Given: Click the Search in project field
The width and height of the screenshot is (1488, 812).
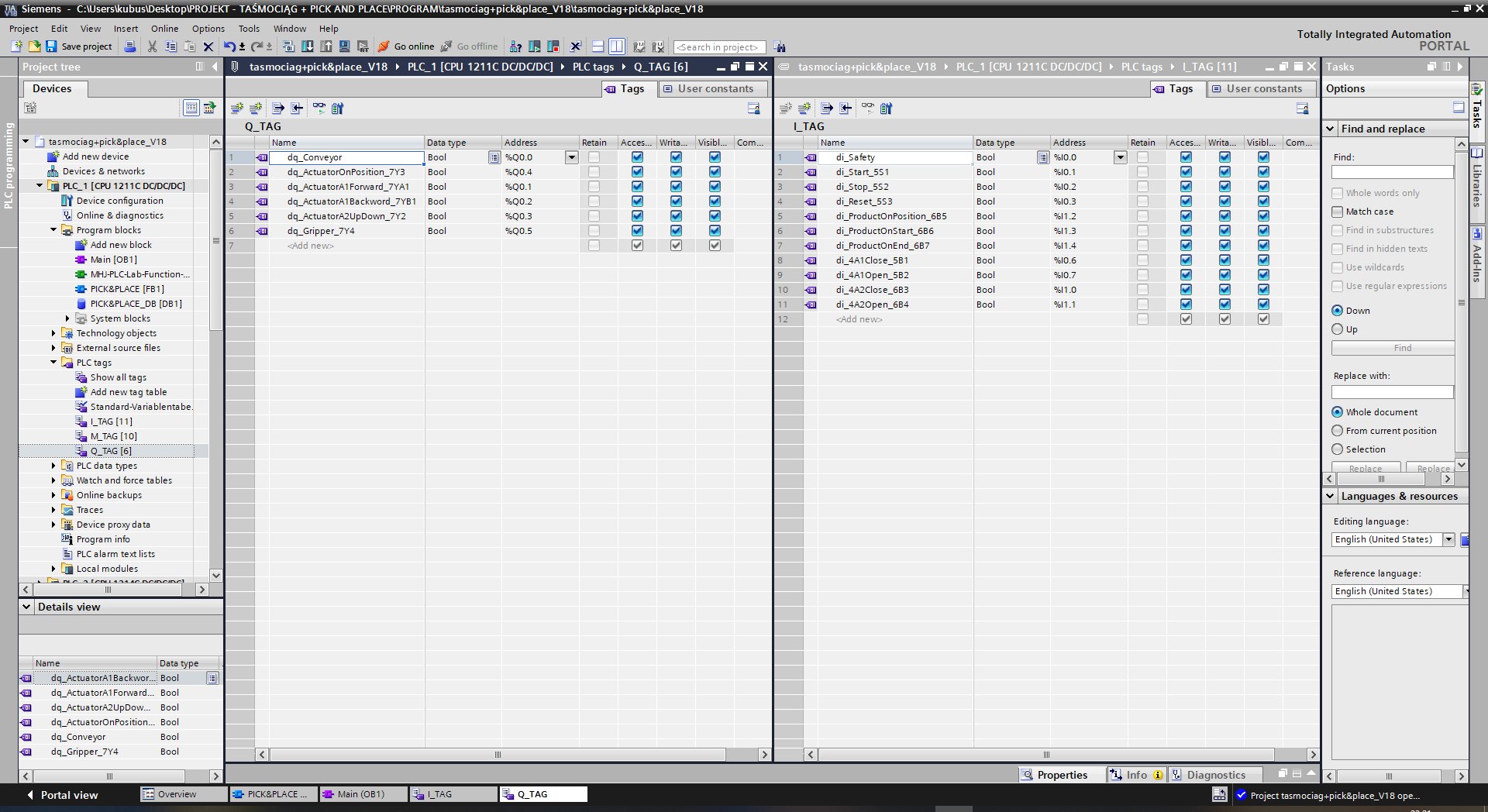Looking at the screenshot, I should click(719, 47).
